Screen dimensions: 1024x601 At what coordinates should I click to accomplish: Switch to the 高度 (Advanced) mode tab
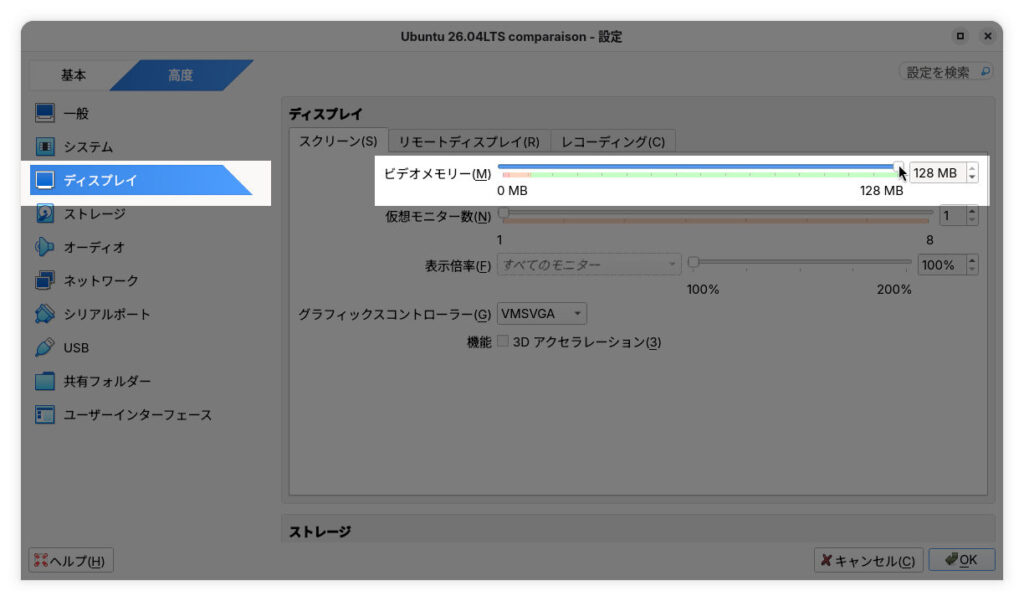tap(181, 75)
